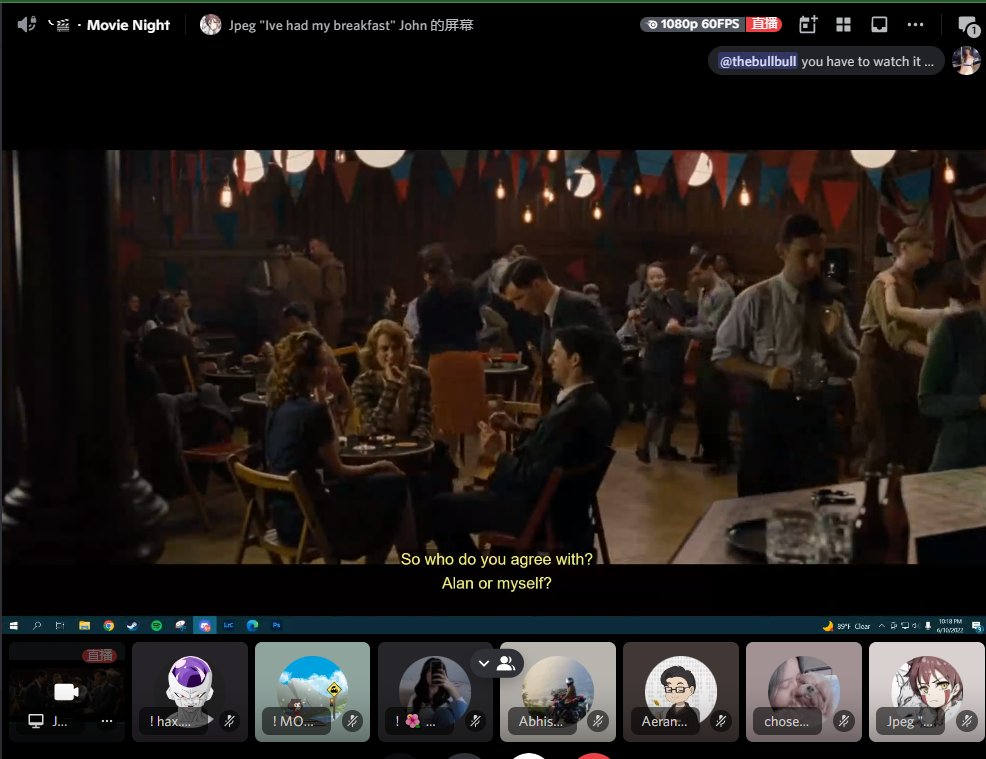Open Task View in the streamed taskbar
Screen dimensions: 986x759
60,625
